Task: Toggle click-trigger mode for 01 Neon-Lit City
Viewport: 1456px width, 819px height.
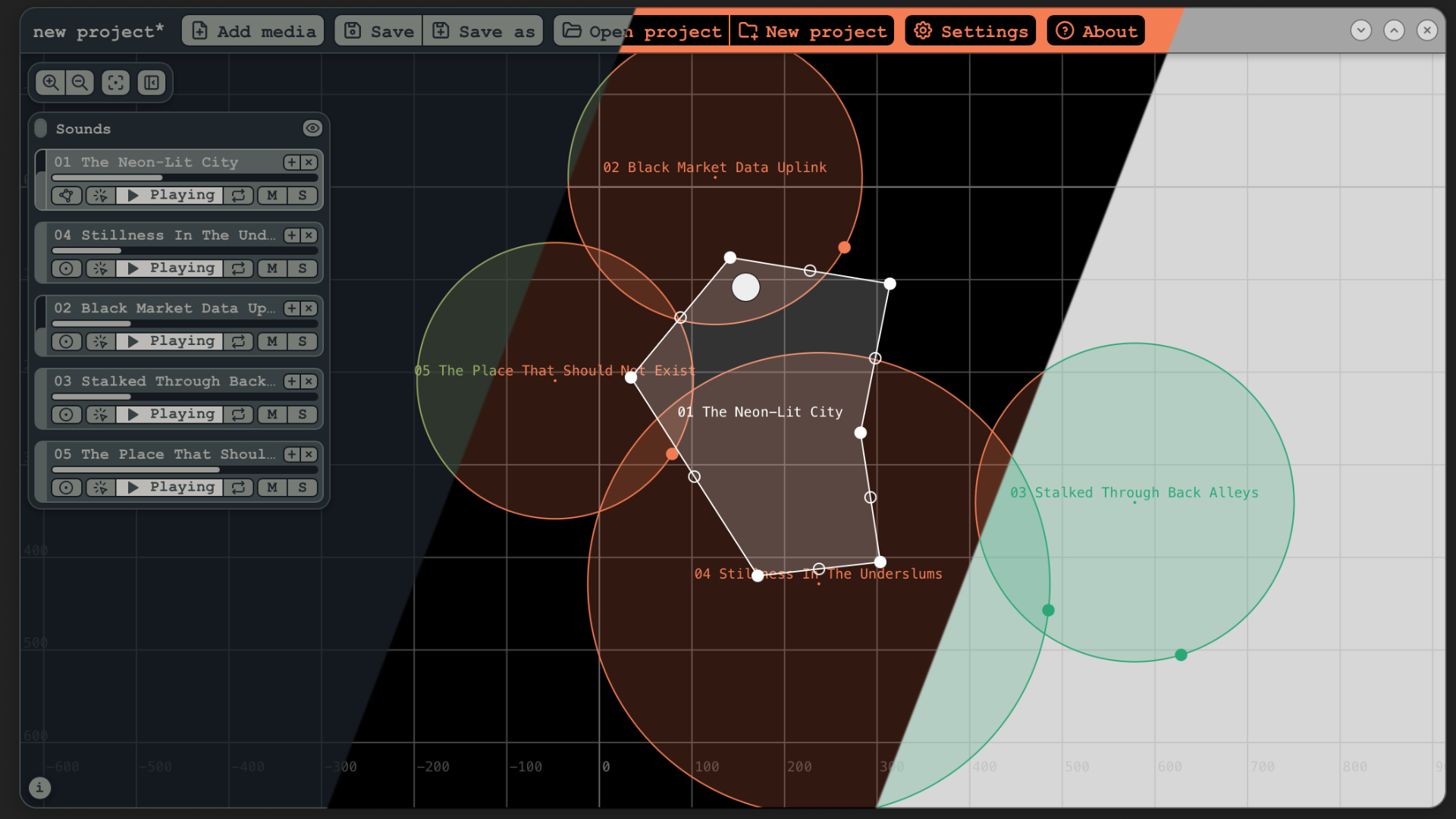Action: 100,196
